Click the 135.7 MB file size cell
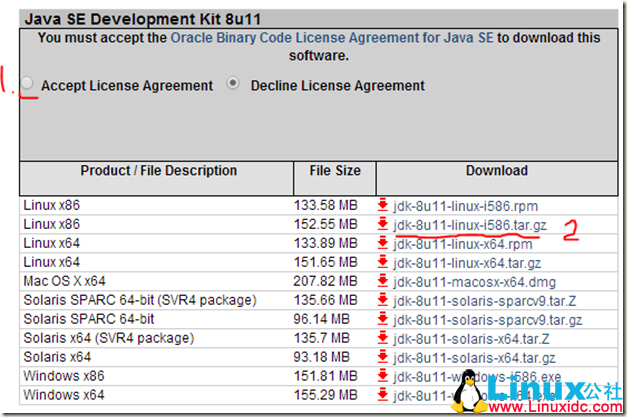 (x=321, y=338)
